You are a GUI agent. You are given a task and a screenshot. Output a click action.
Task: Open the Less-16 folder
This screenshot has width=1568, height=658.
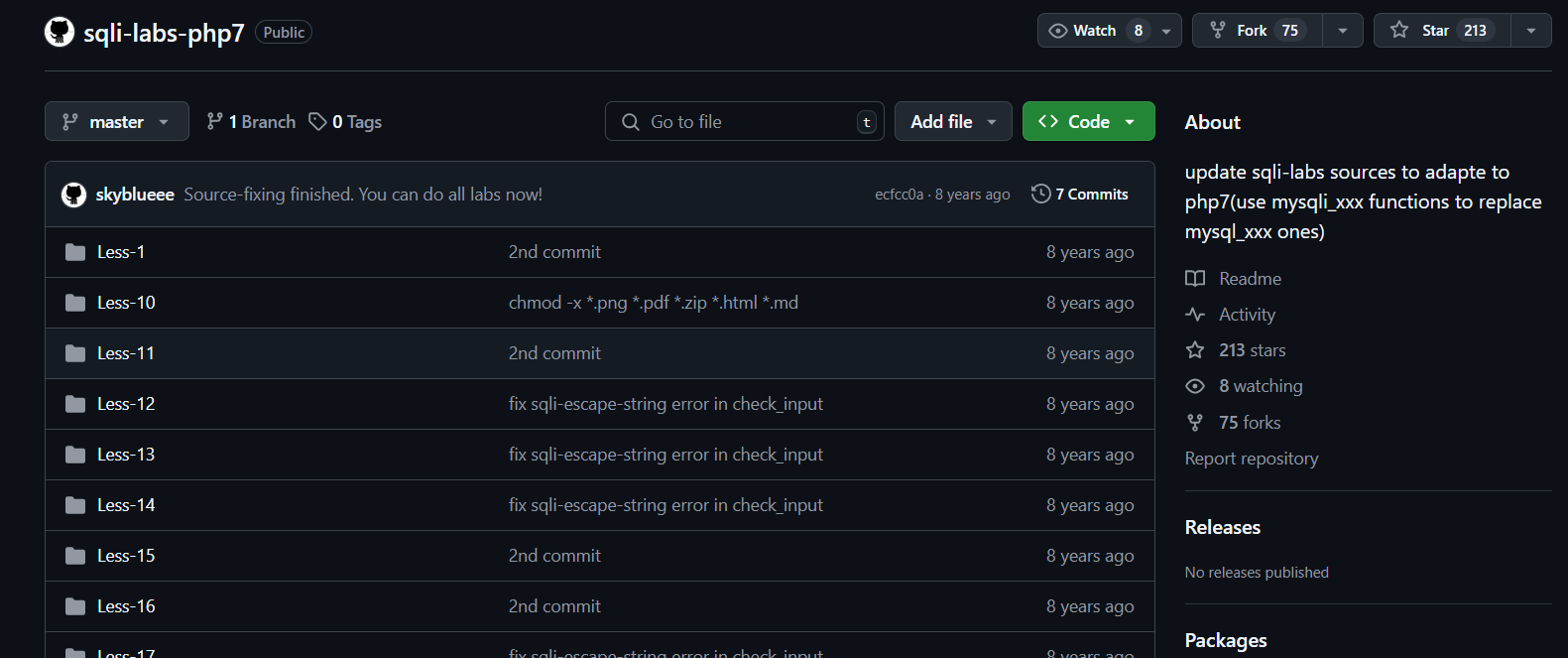point(126,606)
